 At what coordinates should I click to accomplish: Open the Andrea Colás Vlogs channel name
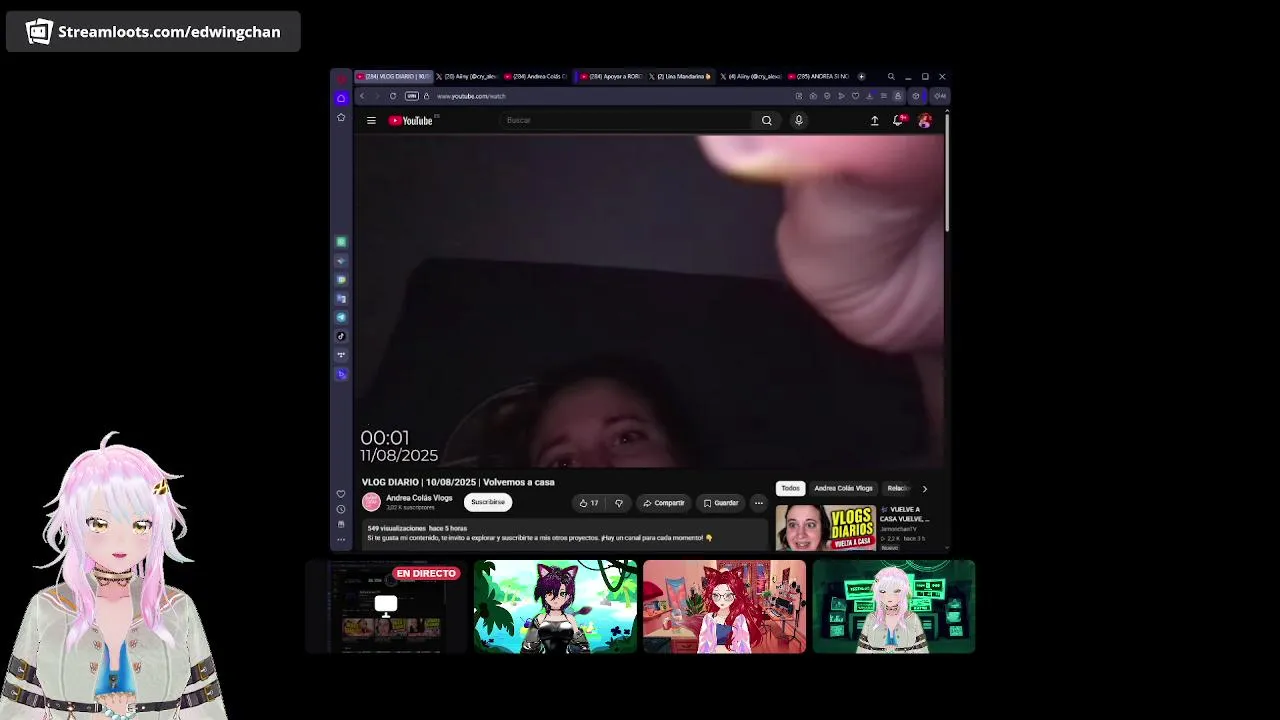(419, 498)
